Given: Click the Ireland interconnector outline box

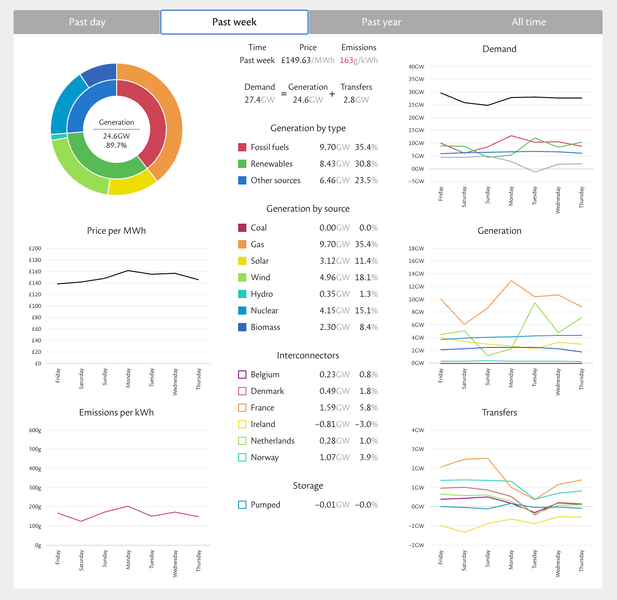Looking at the screenshot, I should 242,424.
